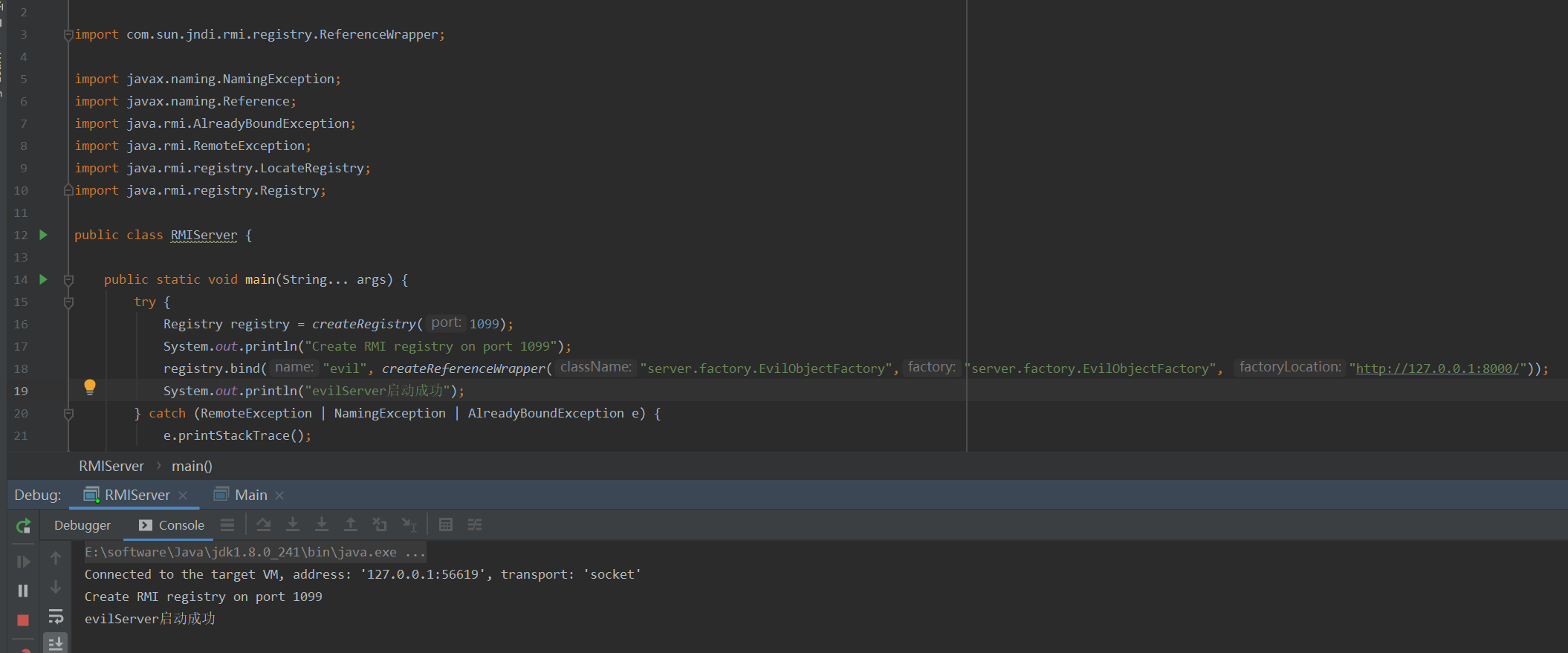Click the Drop Frame icon
The image size is (1568, 653).
pos(380,525)
